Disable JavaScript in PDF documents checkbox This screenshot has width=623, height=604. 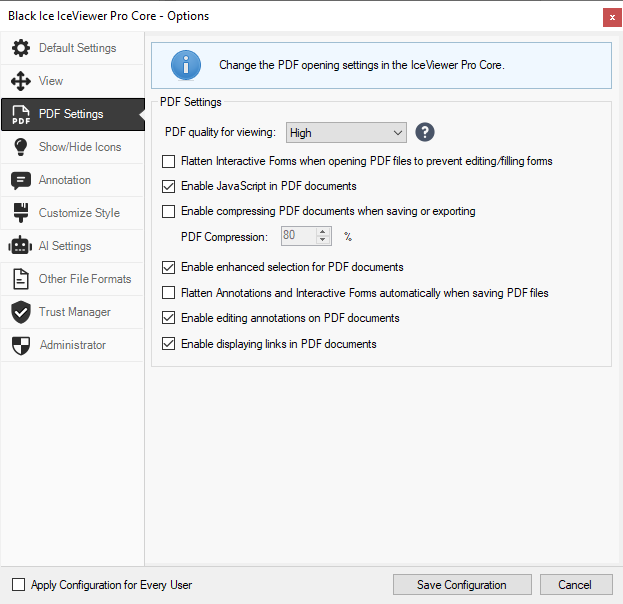tap(168, 186)
